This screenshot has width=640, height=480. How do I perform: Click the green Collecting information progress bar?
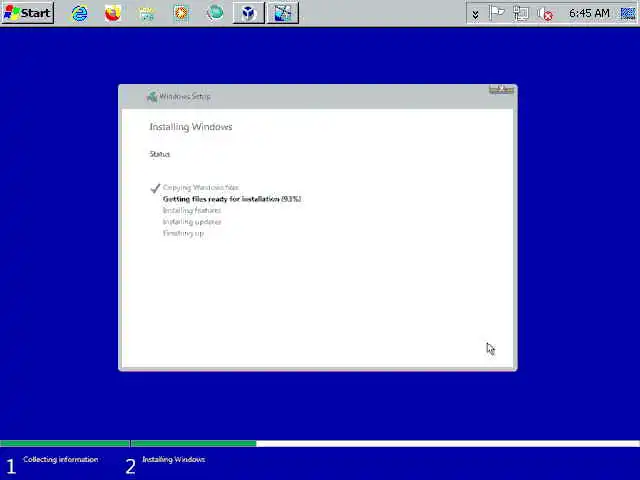tap(64, 443)
